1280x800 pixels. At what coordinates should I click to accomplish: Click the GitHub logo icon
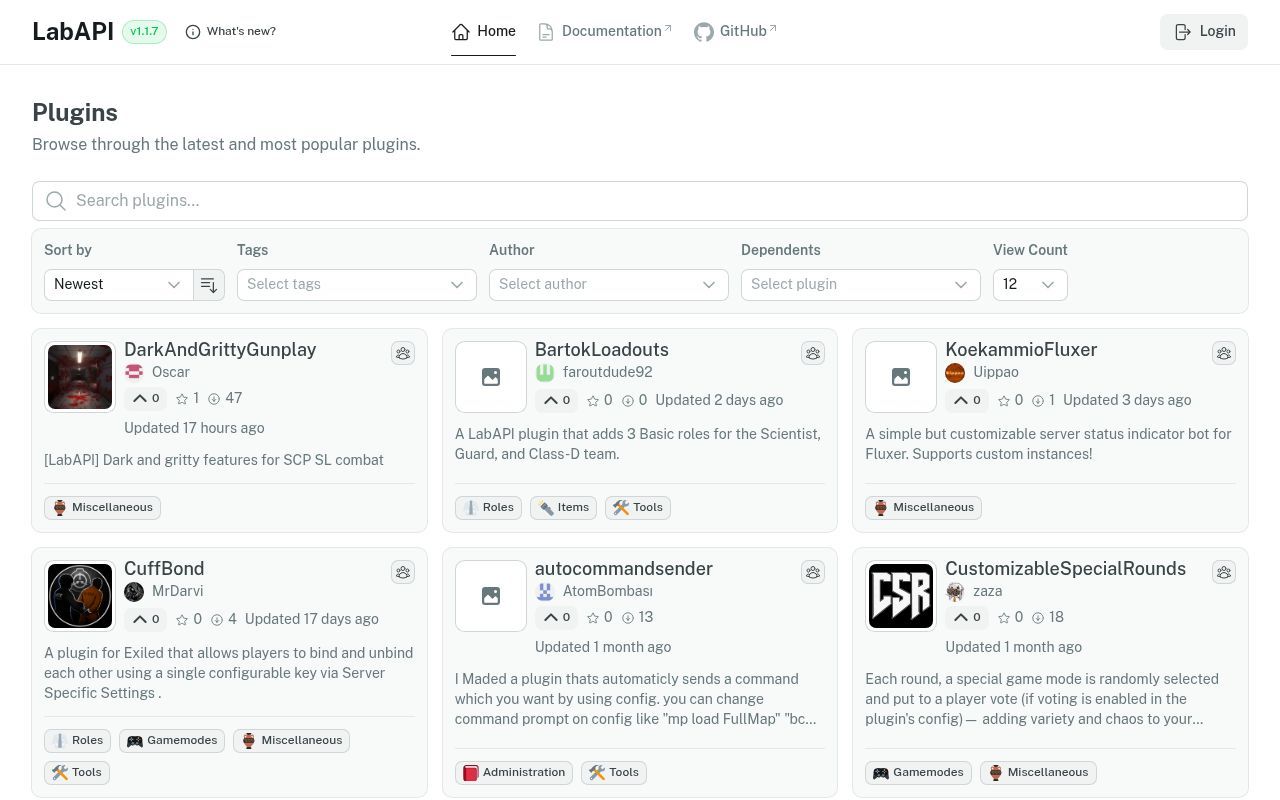coord(704,32)
